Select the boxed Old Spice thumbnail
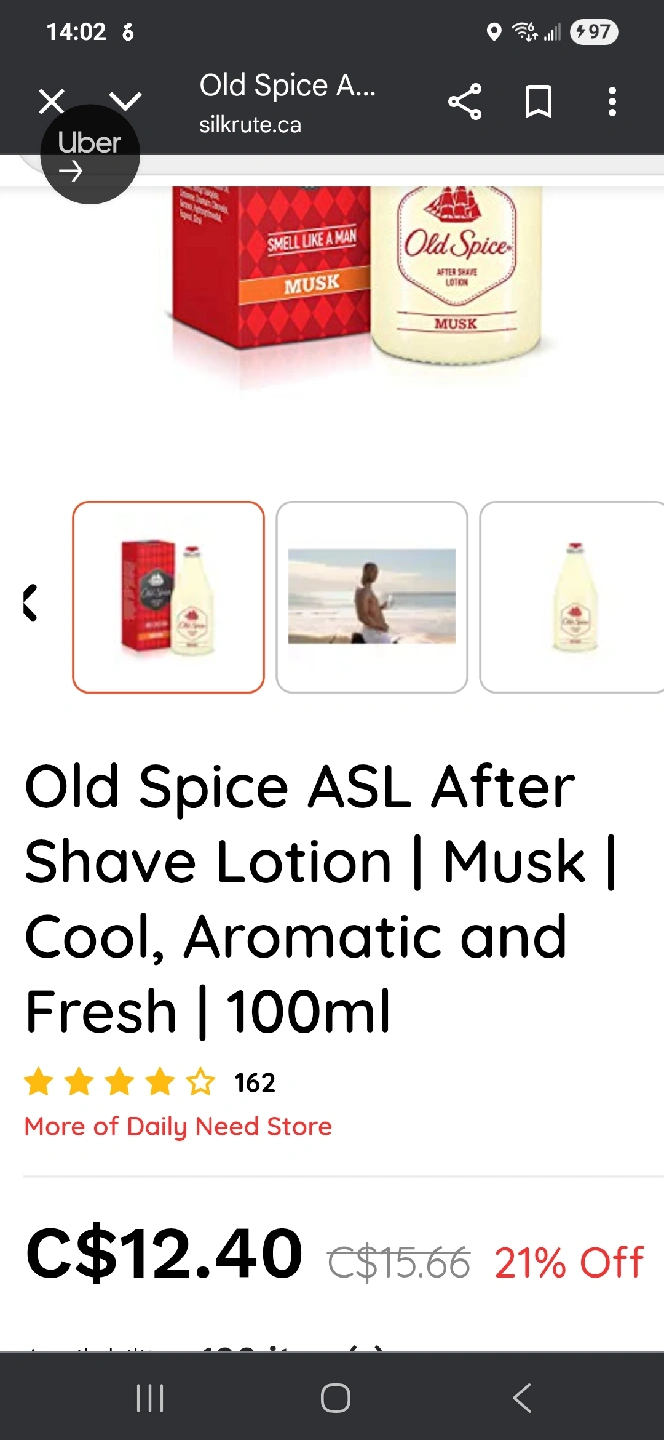Image resolution: width=664 pixels, height=1440 pixels. (168, 597)
